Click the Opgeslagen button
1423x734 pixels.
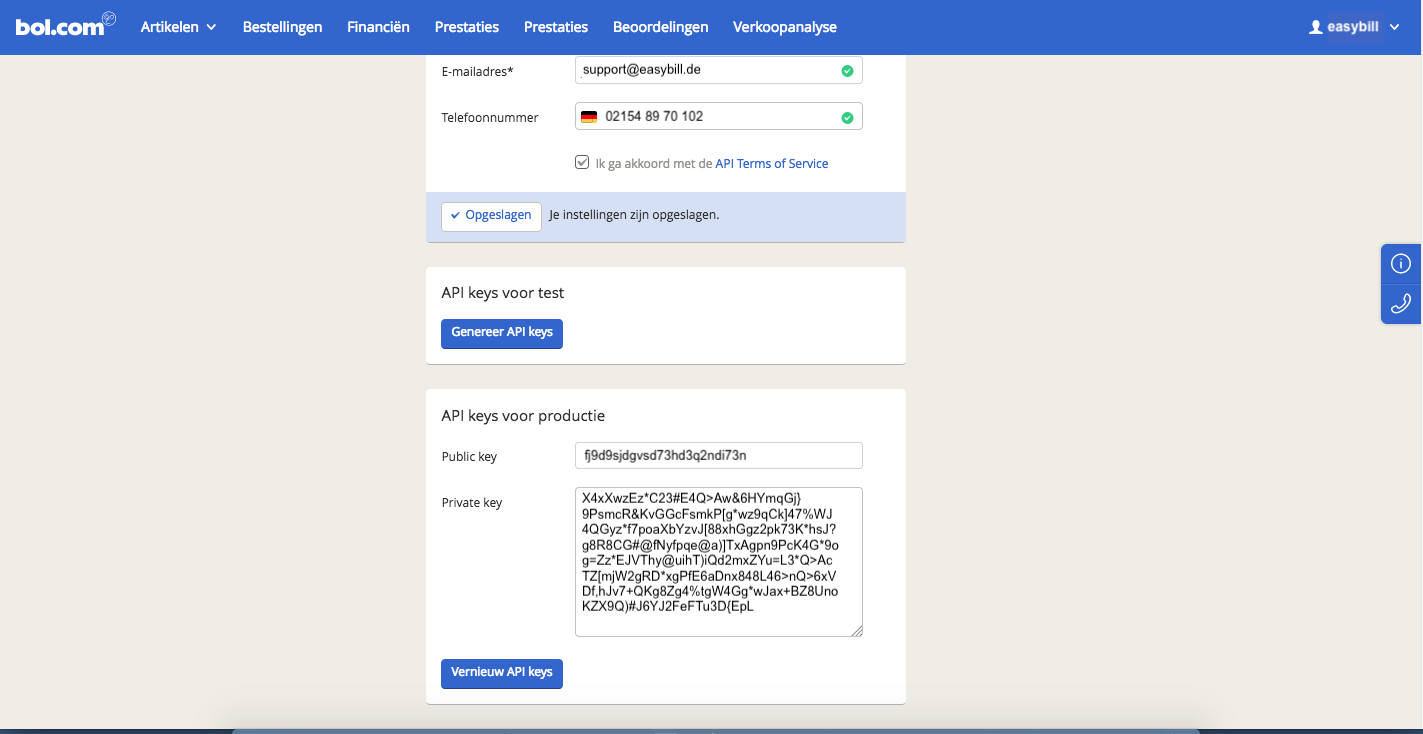[x=491, y=216]
